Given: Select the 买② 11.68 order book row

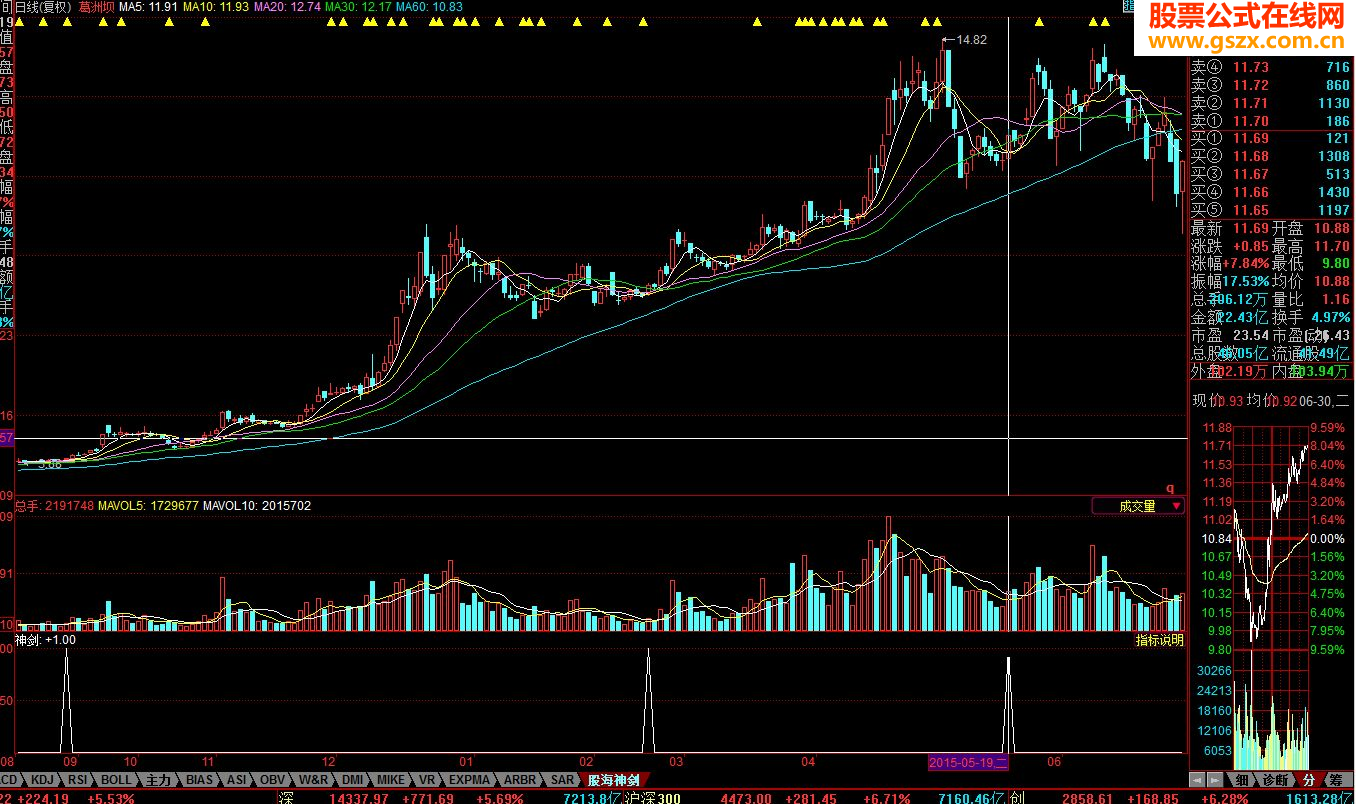Looking at the screenshot, I should point(1270,156).
